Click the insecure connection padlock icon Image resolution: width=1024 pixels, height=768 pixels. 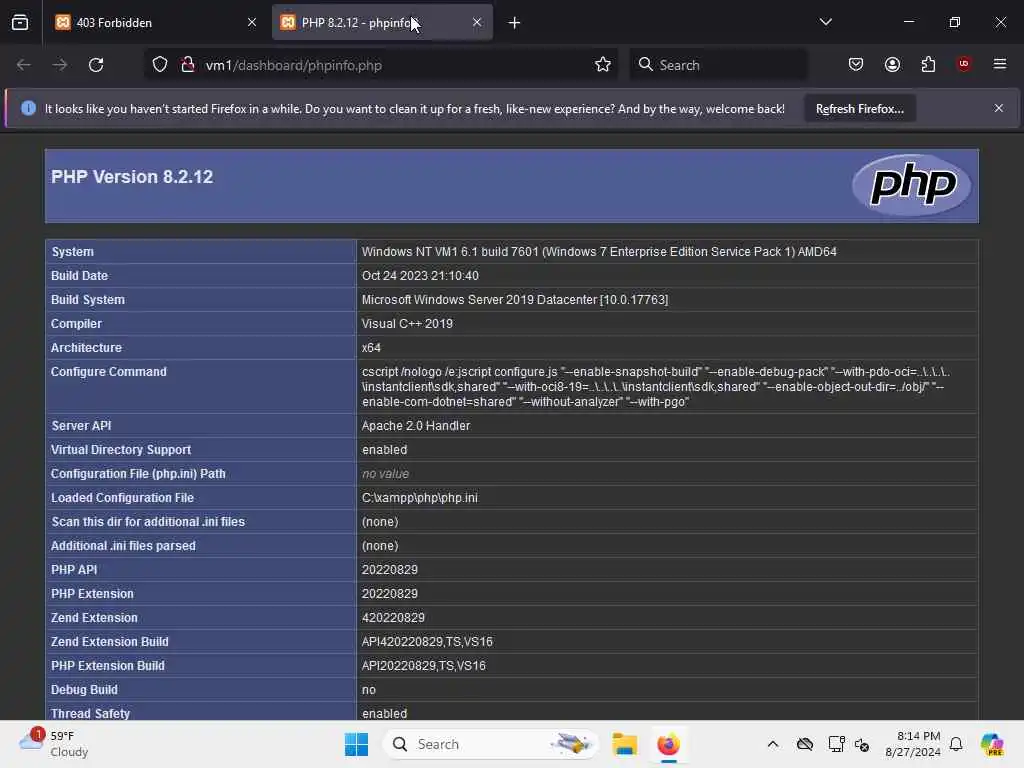pyautogui.click(x=188, y=65)
